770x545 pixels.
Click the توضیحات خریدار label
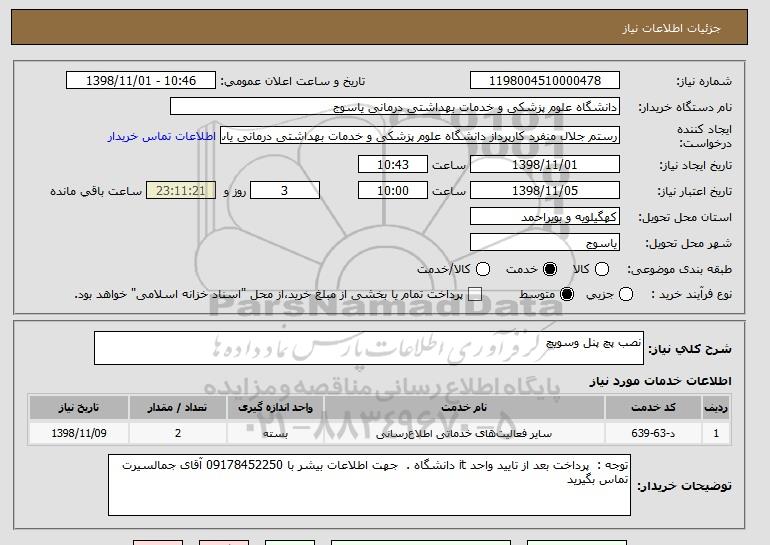point(684,486)
